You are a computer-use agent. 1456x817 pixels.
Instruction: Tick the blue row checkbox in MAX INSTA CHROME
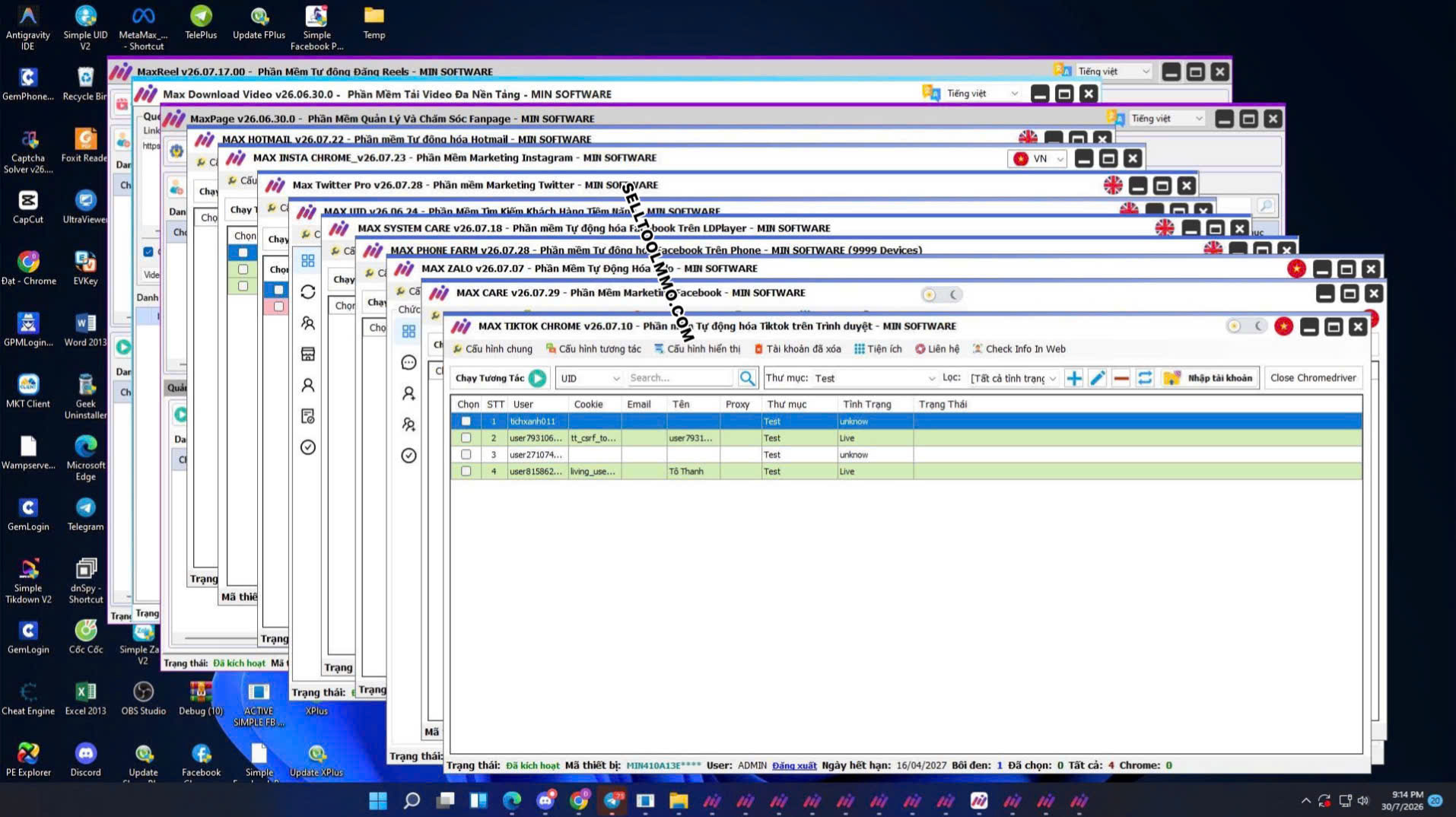[243, 253]
